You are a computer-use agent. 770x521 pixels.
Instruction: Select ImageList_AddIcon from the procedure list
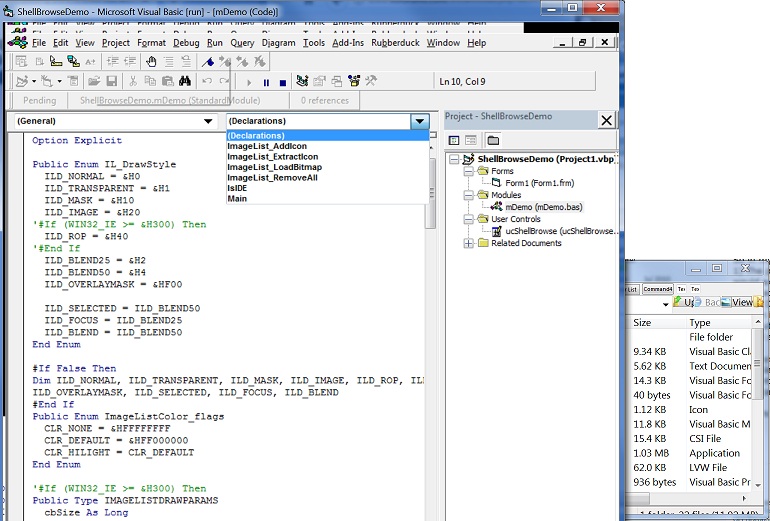click(x=328, y=146)
